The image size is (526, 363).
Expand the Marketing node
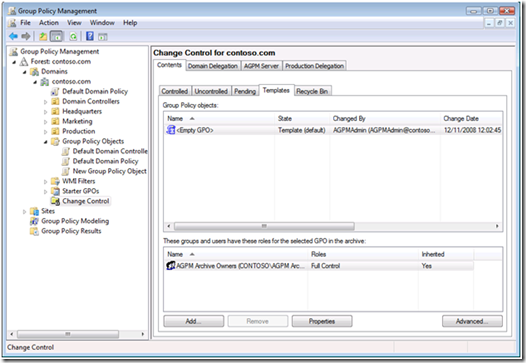46,121
